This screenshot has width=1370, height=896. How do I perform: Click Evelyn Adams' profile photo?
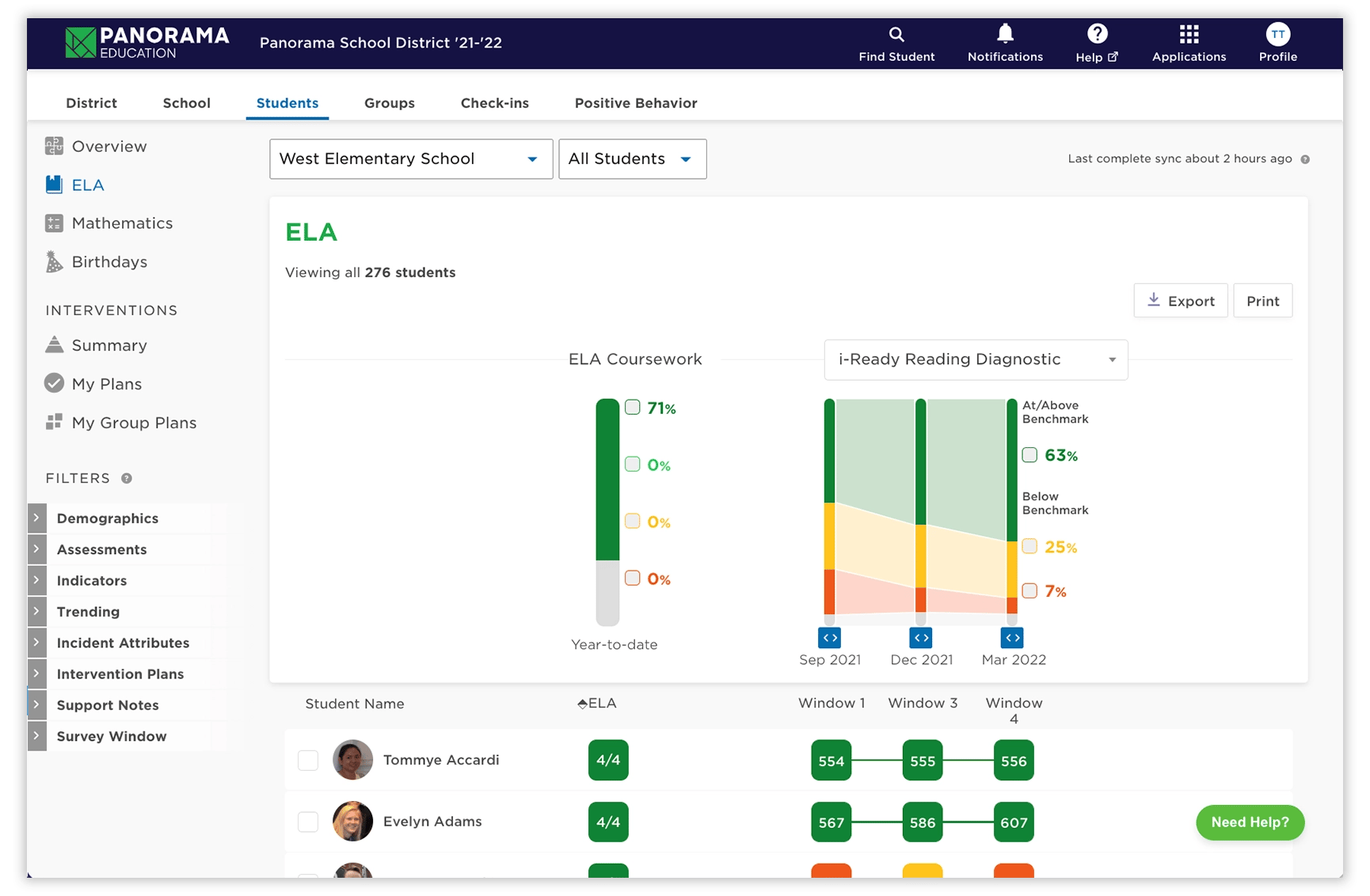[352, 822]
